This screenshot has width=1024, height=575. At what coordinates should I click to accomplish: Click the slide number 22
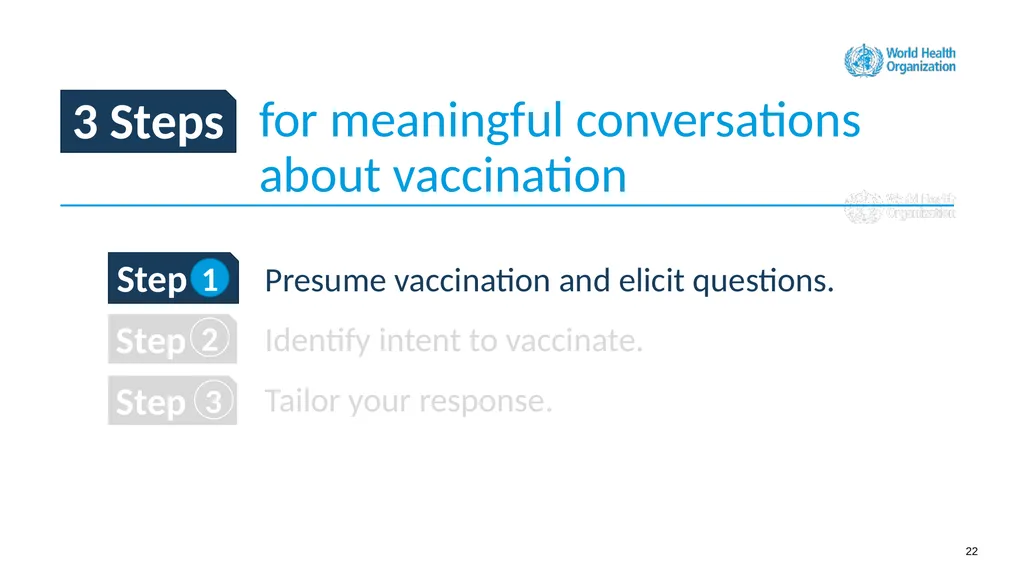tap(972, 551)
